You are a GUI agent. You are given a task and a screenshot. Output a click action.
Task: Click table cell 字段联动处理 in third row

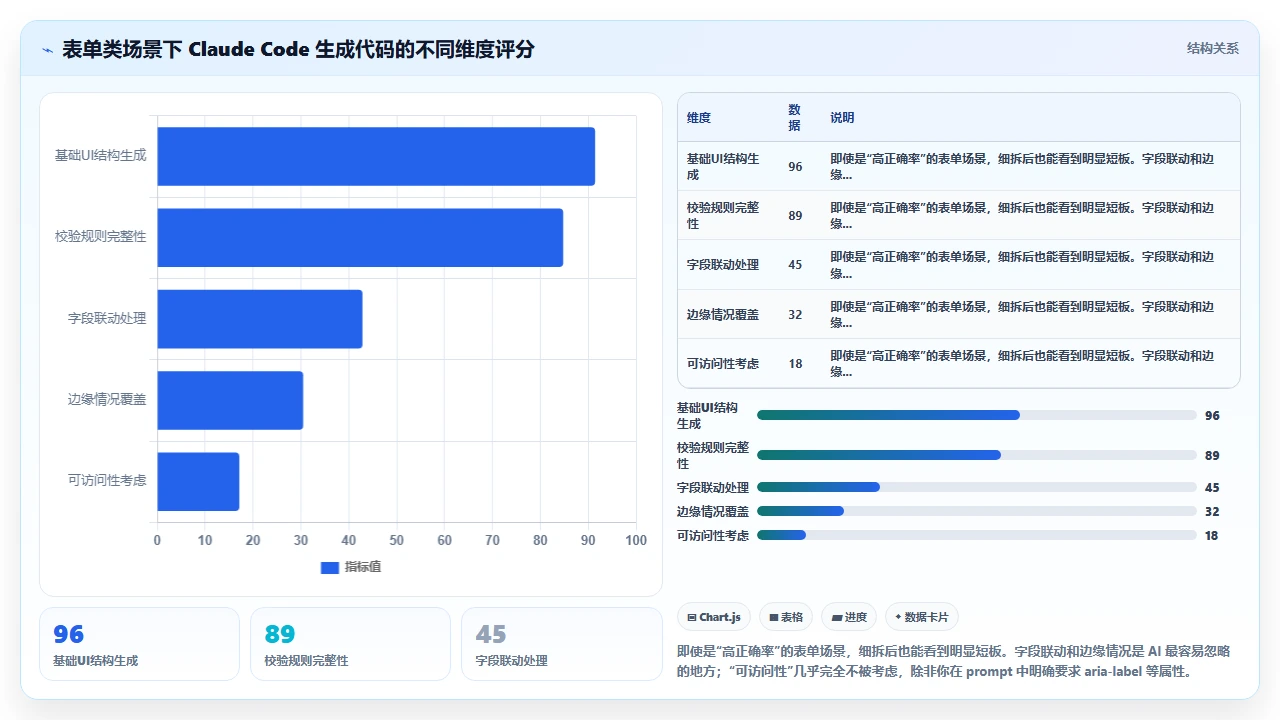point(723,265)
